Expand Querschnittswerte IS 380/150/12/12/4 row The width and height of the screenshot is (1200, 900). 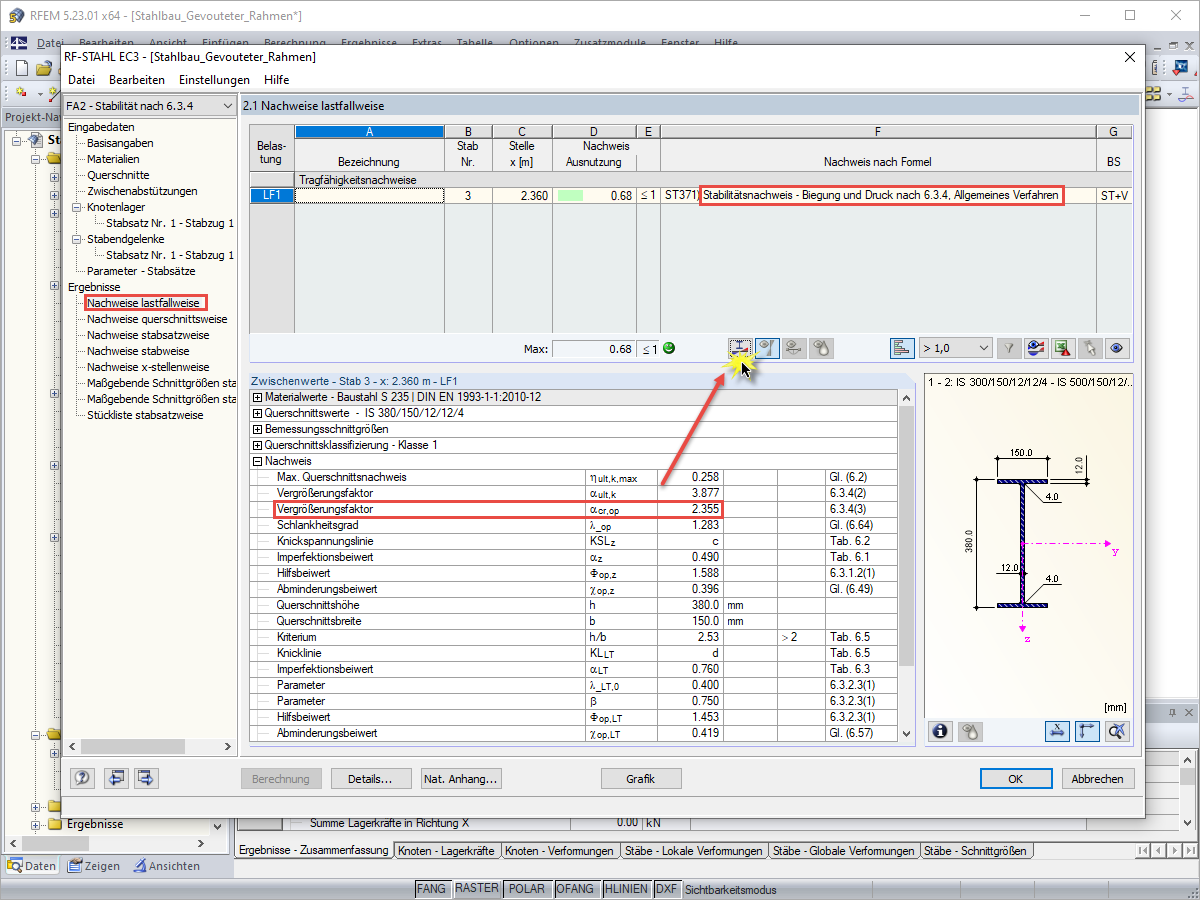pyautogui.click(x=257, y=413)
